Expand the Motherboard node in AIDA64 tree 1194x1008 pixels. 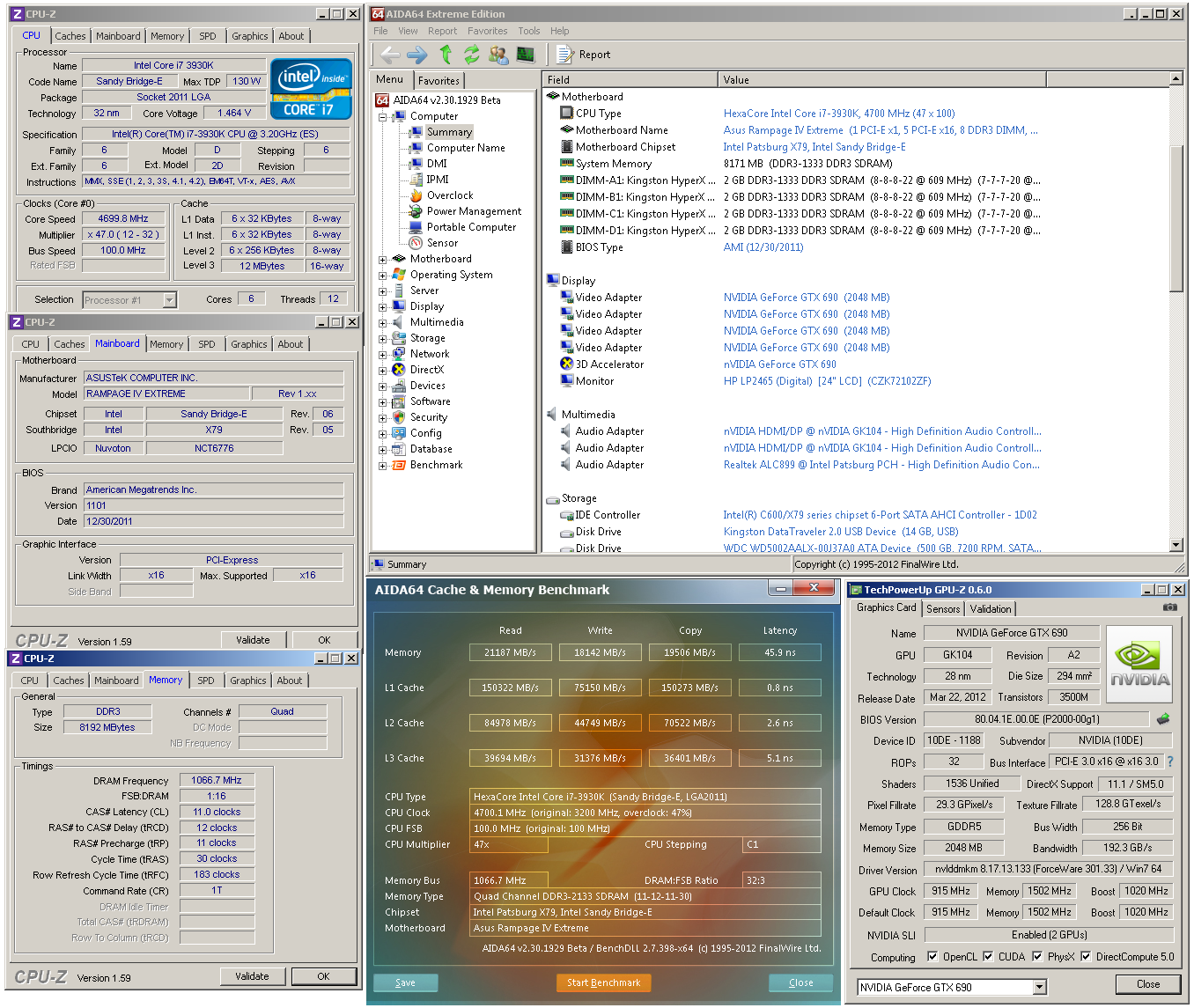383,260
